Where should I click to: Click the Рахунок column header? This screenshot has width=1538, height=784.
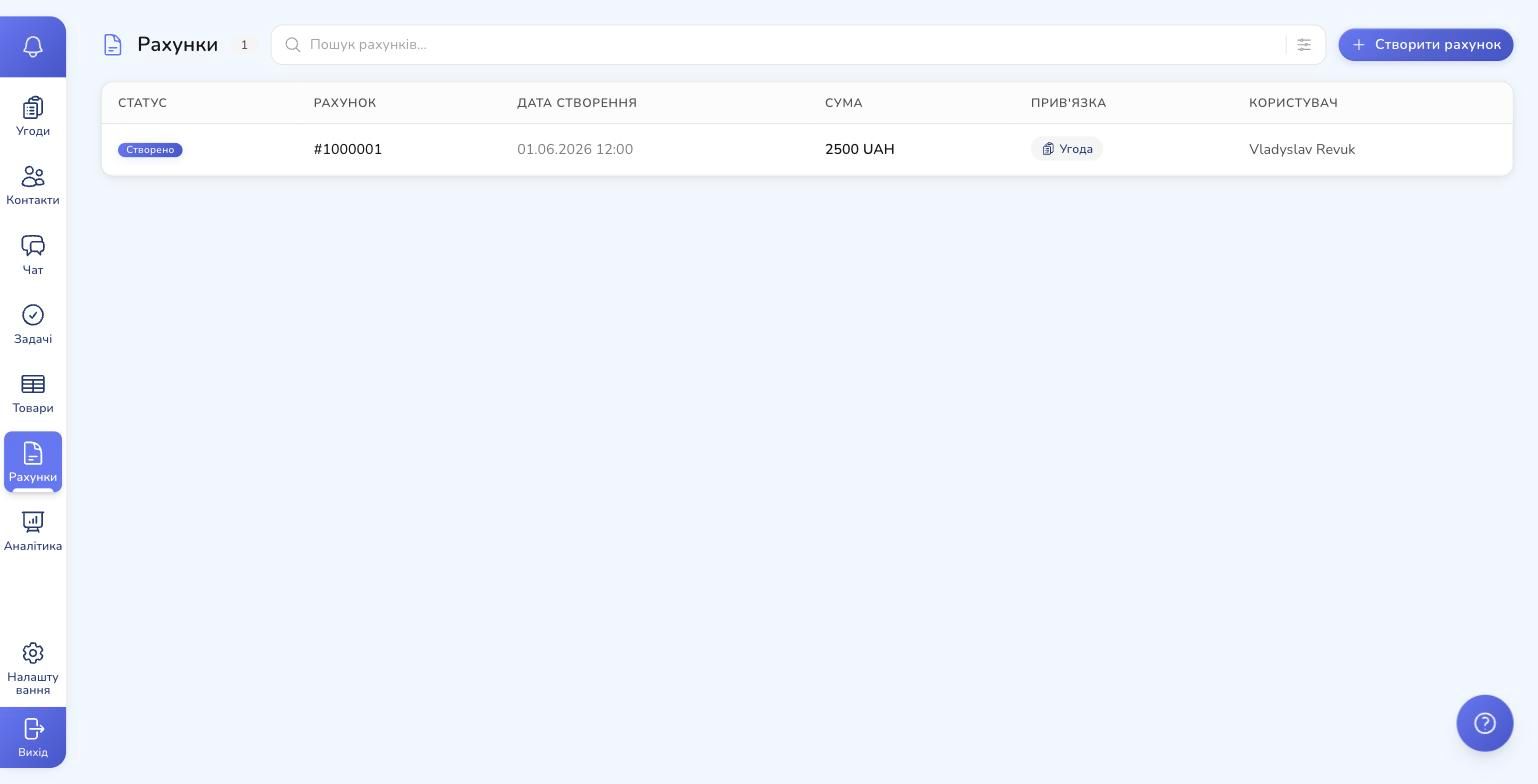tap(345, 103)
